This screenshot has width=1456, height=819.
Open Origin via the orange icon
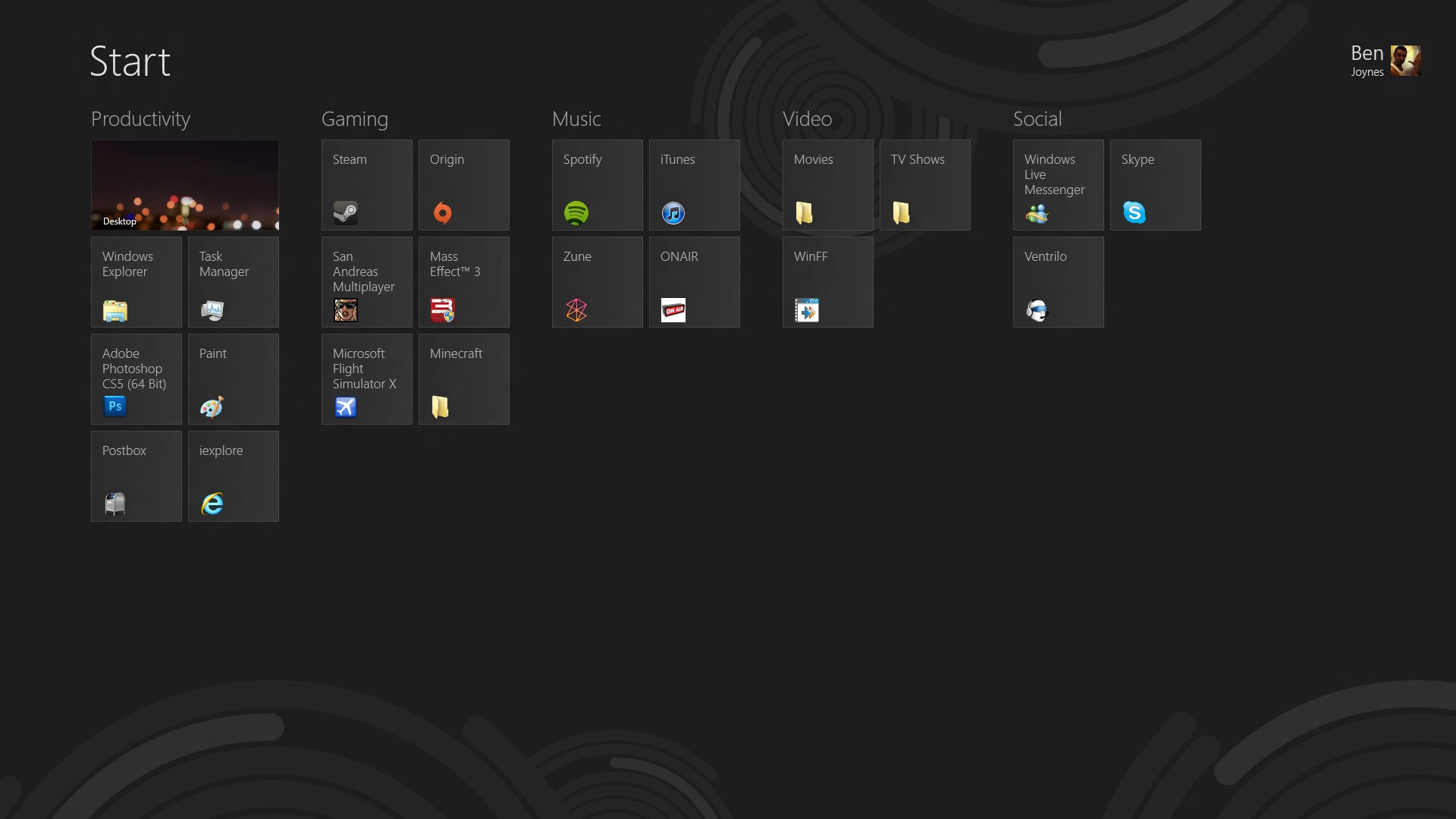pos(443,213)
